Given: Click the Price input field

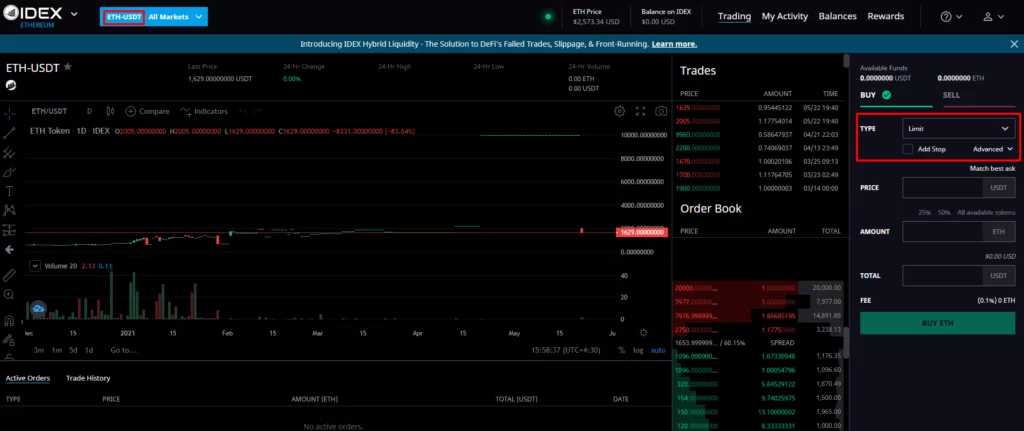Looking at the screenshot, I should click(x=942, y=187).
